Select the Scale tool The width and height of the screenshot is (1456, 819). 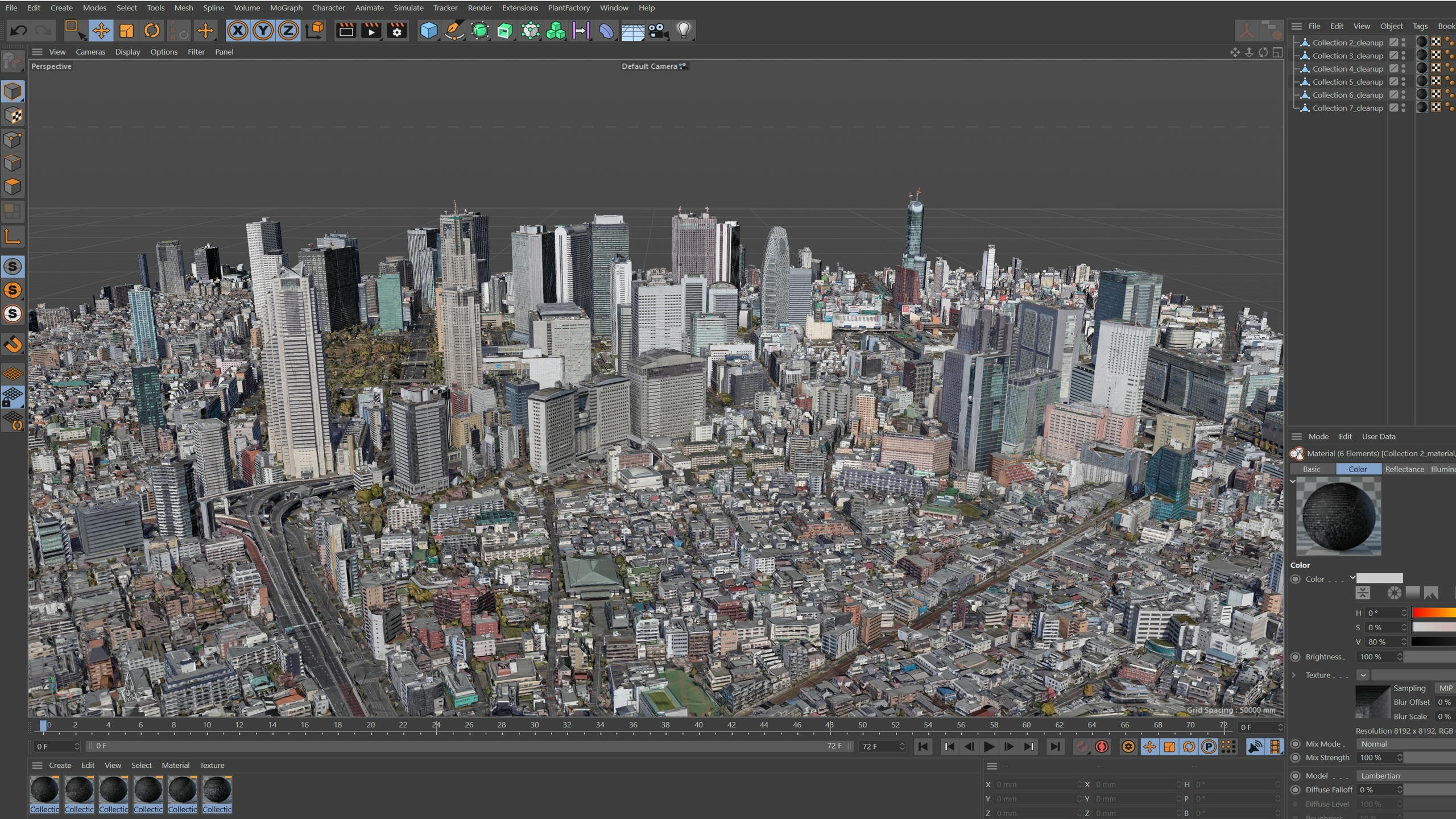(x=126, y=30)
